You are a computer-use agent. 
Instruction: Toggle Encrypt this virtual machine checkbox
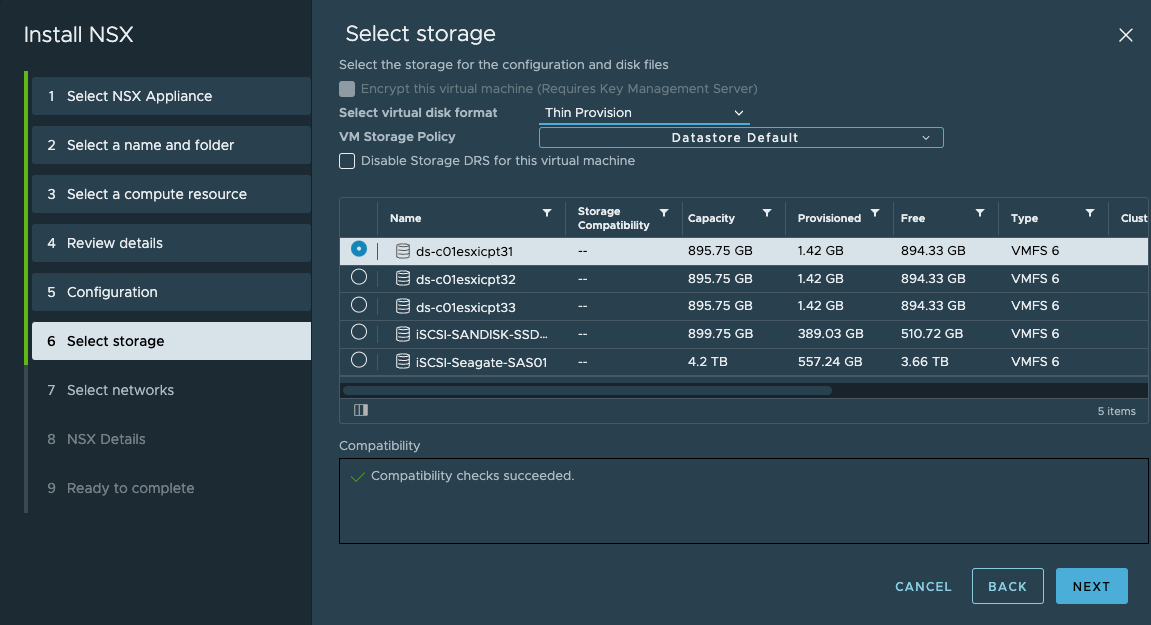[x=347, y=89]
